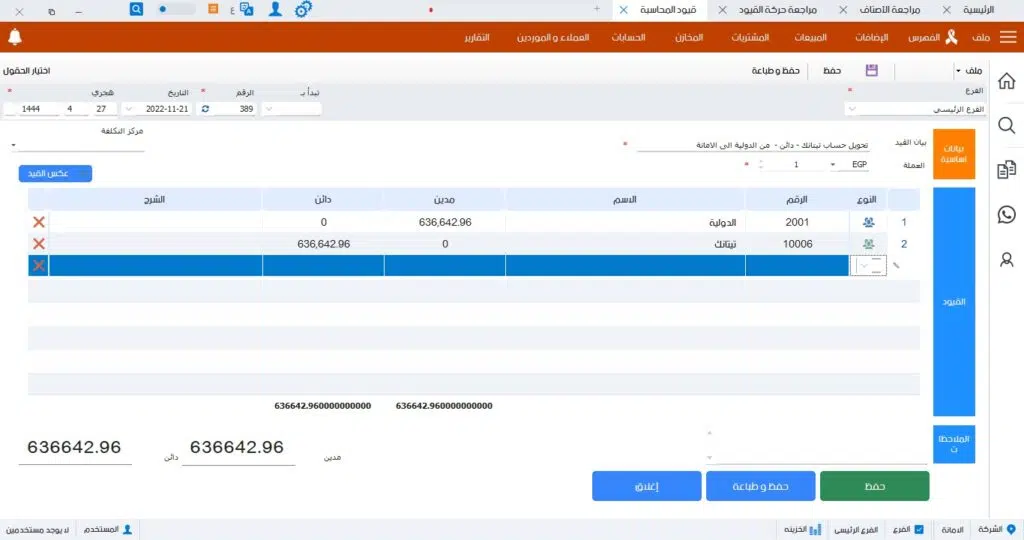1024x540 pixels.
Task: Click account type icon in row 10006
Action: tap(868, 244)
